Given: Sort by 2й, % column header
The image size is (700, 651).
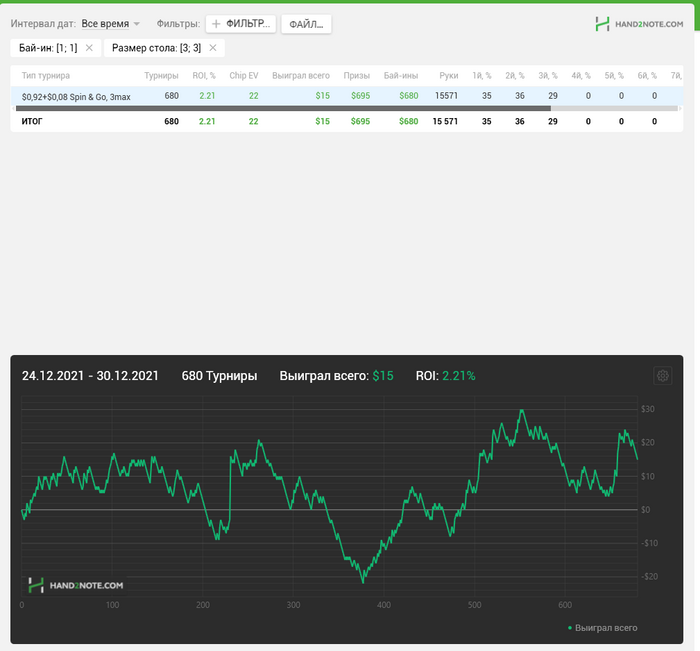Looking at the screenshot, I should coord(515,75).
